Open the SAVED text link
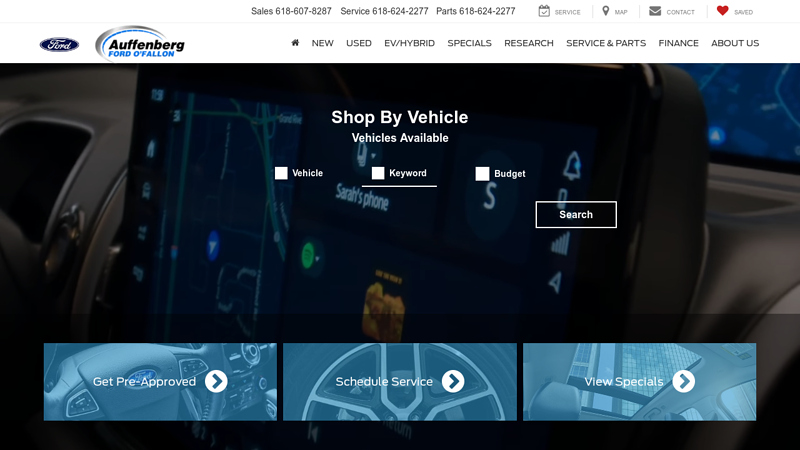Screen dimensions: 800x450 click(x=743, y=12)
